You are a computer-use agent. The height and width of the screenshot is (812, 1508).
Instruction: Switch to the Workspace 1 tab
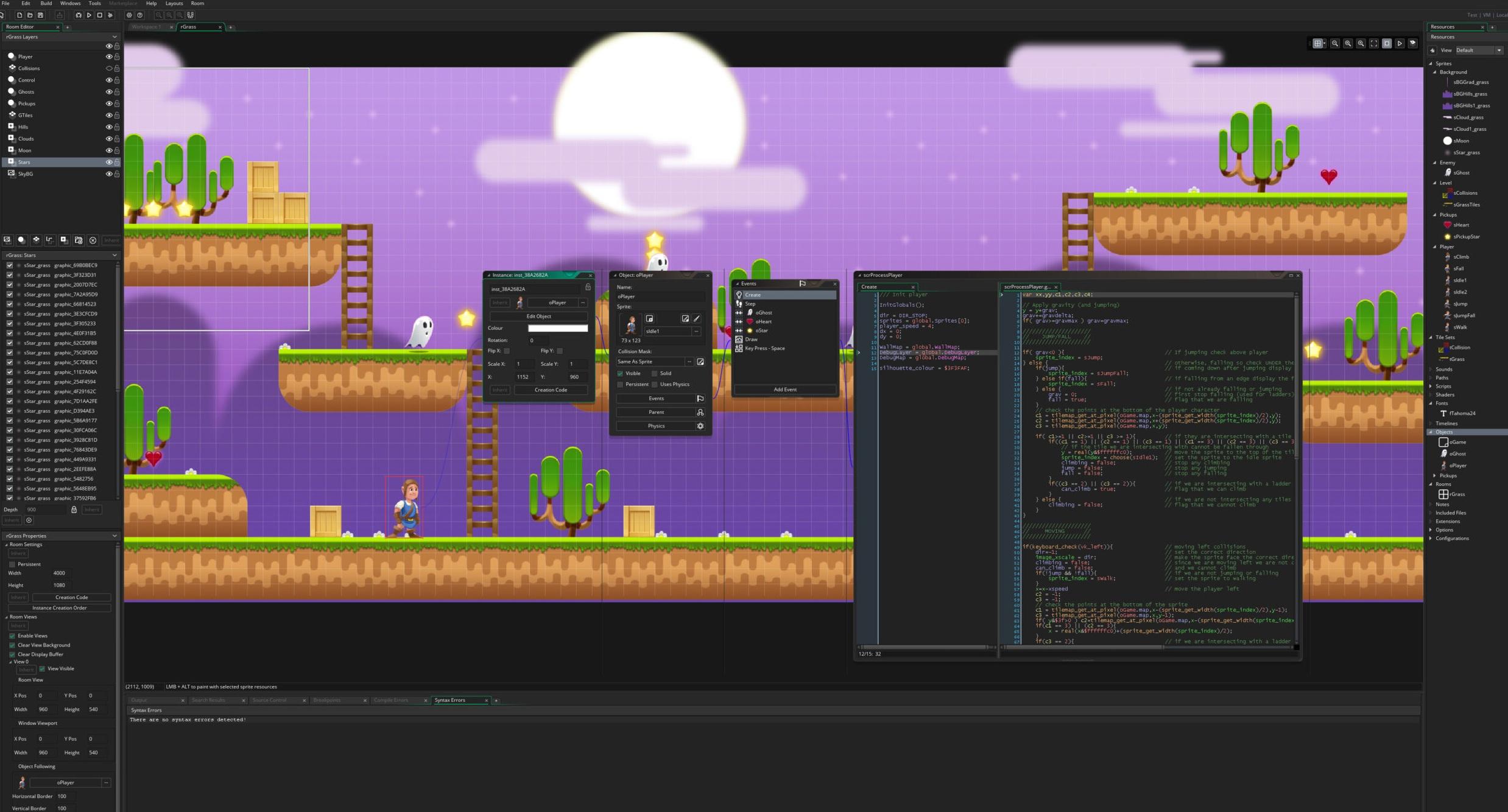146,27
